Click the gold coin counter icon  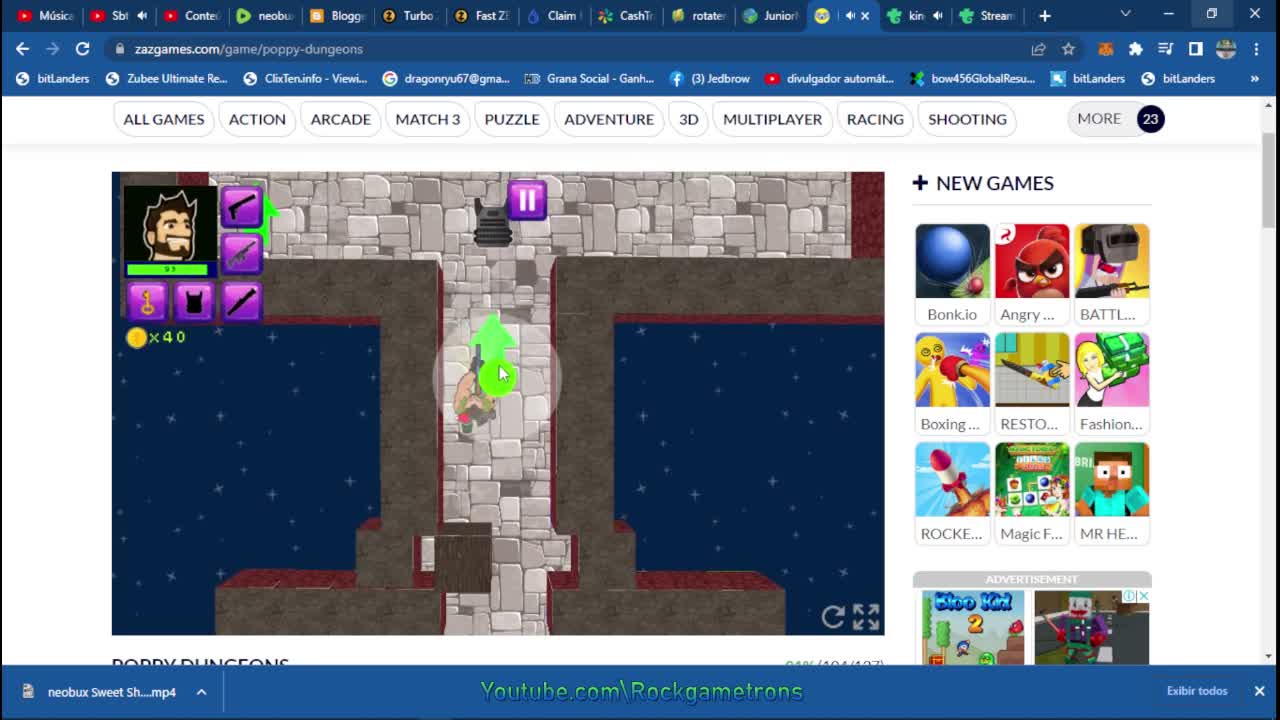pyautogui.click(x=136, y=337)
